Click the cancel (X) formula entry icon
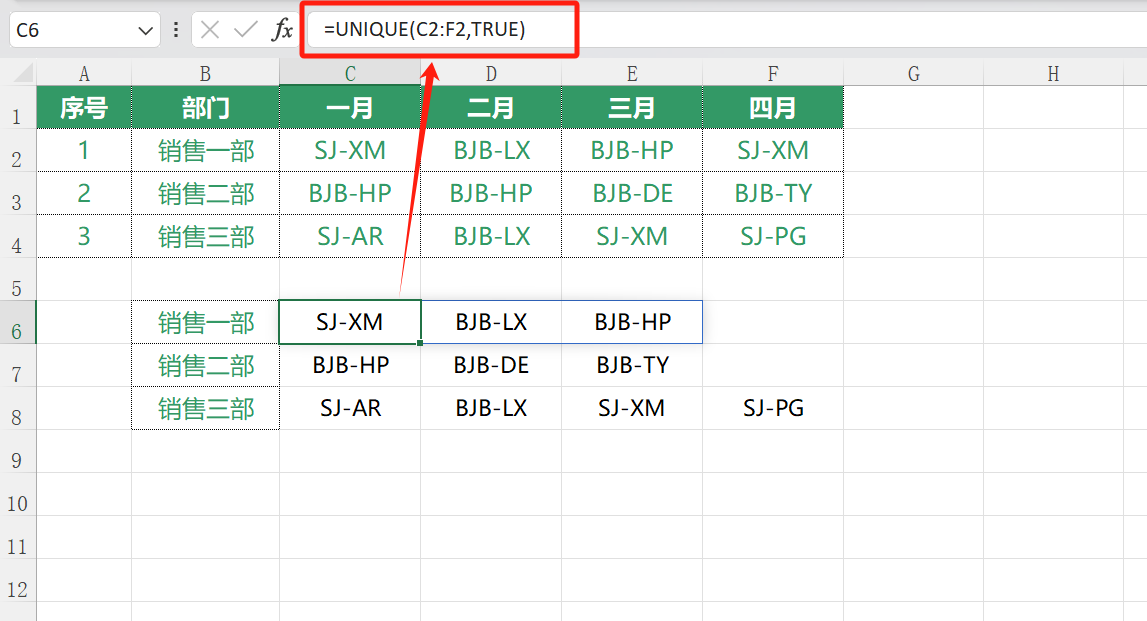The height and width of the screenshot is (621, 1147). point(210,30)
